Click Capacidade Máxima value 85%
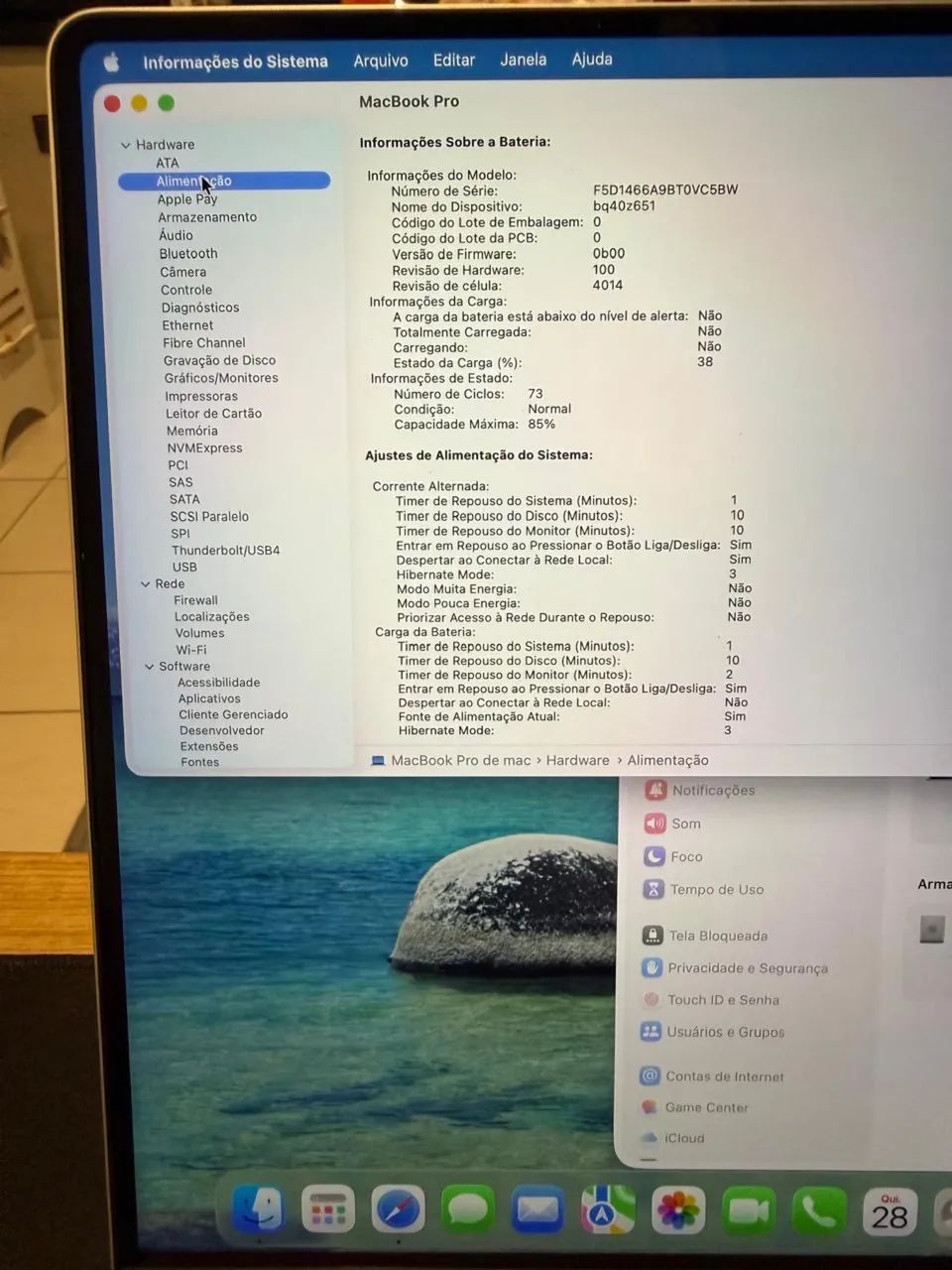952x1270 pixels. click(x=541, y=424)
